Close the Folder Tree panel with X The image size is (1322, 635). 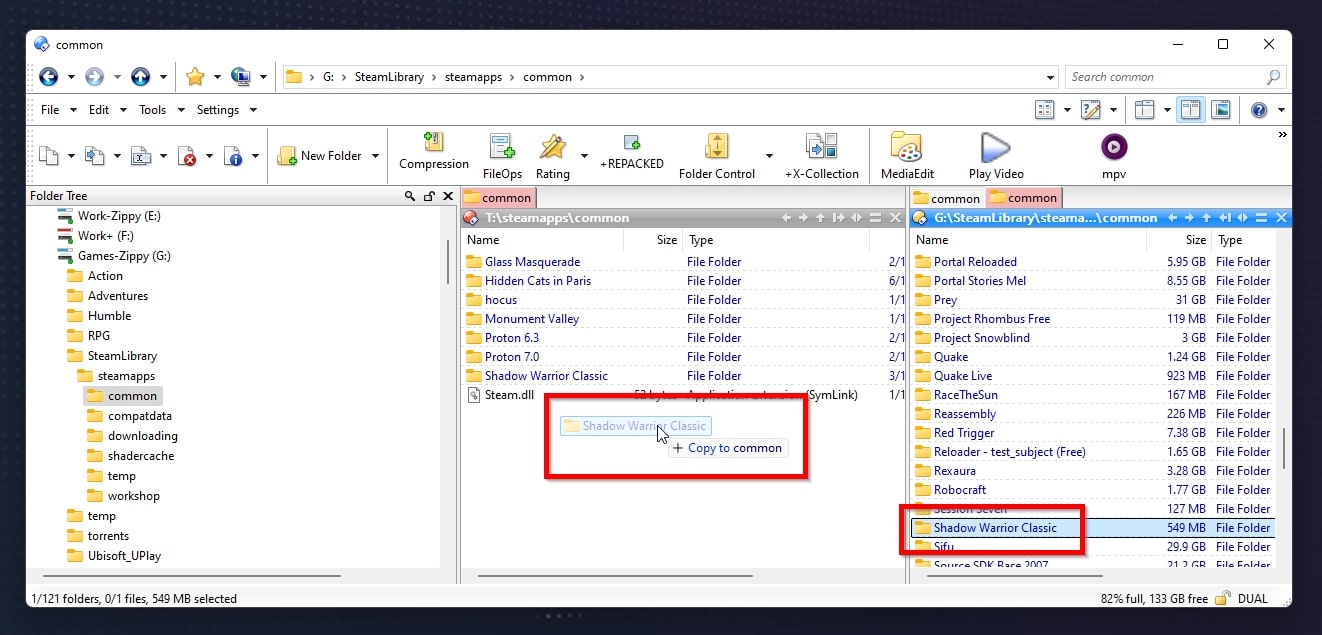(x=448, y=196)
